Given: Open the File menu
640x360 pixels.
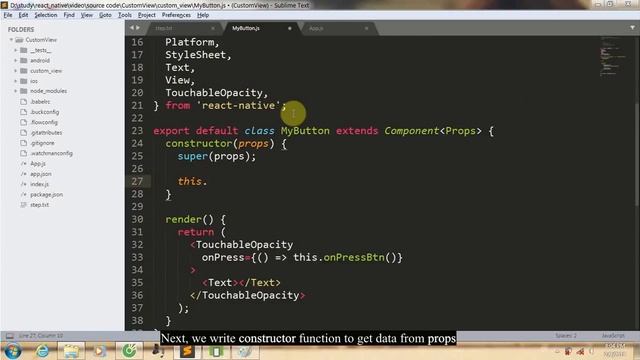Looking at the screenshot, I should 8,15.
